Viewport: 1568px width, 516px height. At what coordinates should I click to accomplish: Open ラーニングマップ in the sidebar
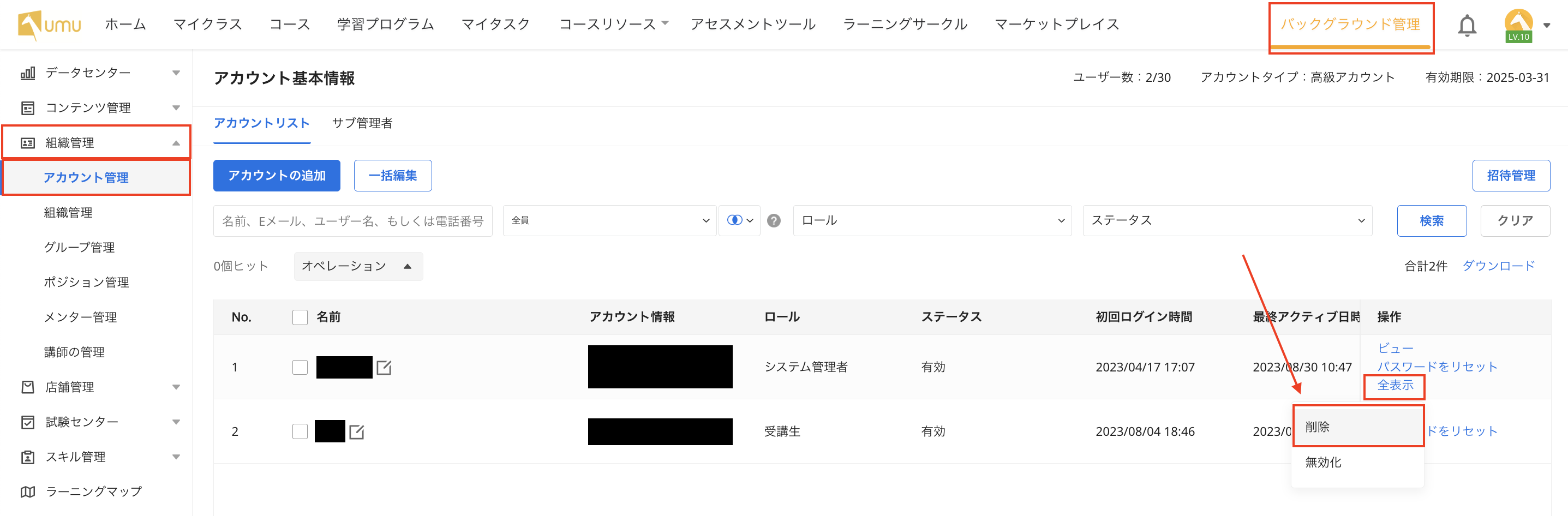93,491
